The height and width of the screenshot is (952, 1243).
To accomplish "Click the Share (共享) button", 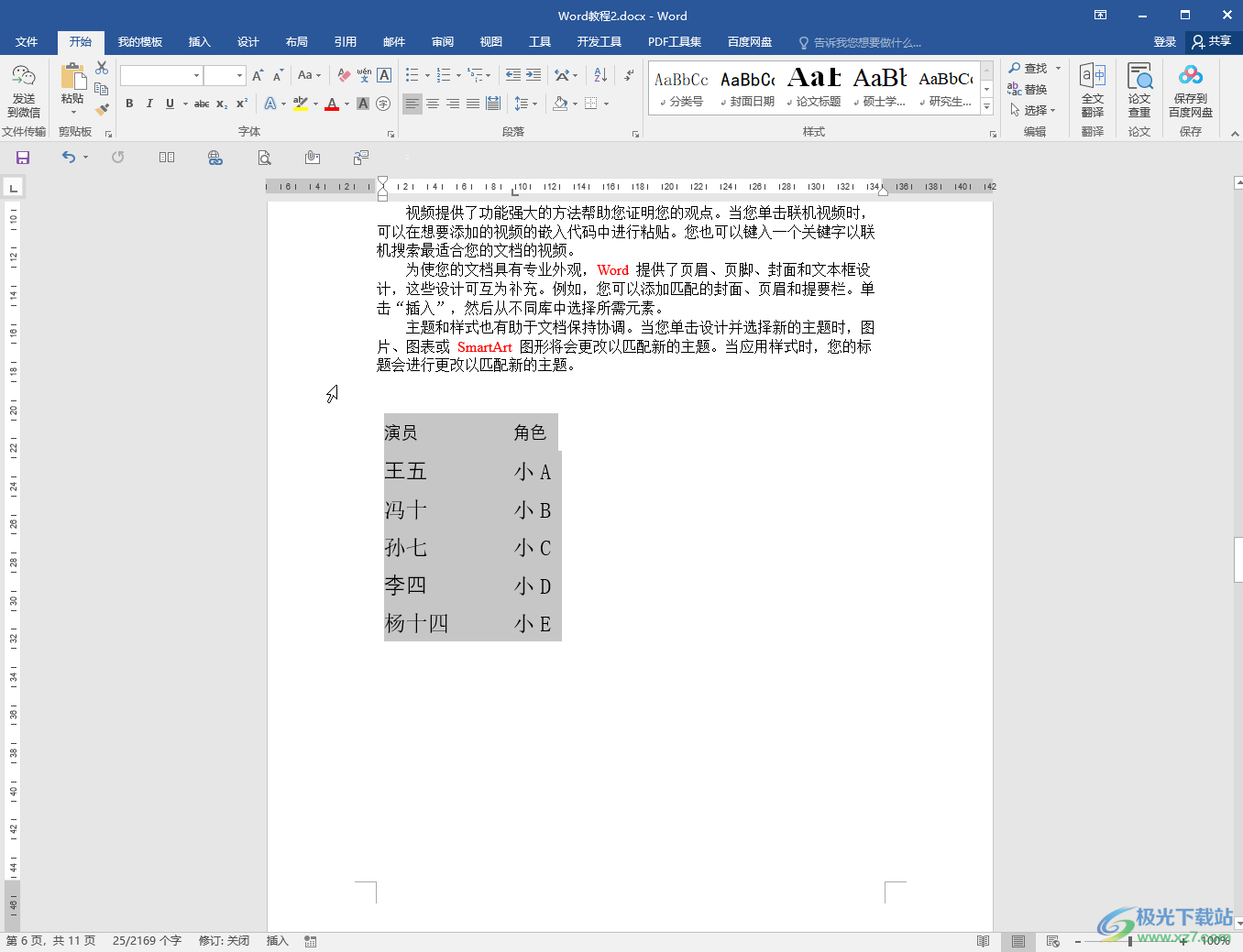I will [1212, 41].
